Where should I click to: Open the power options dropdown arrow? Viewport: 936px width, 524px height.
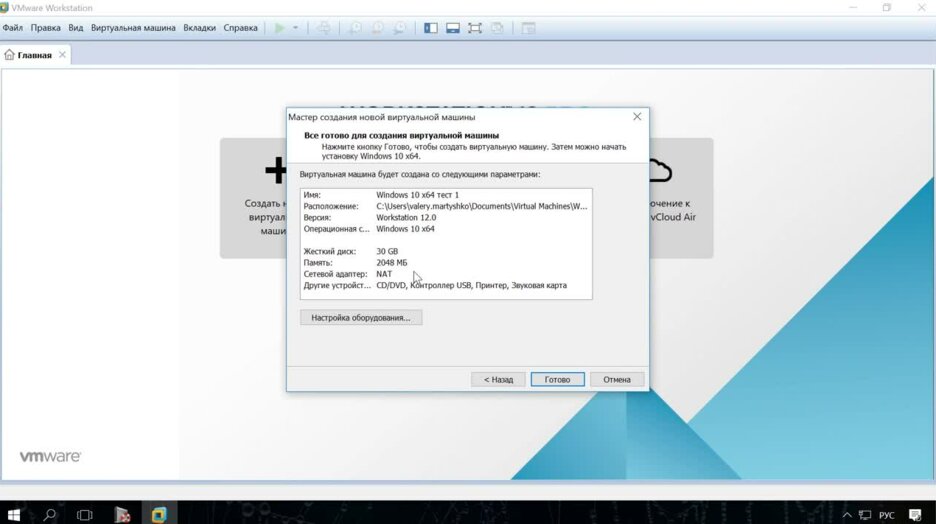(x=295, y=28)
